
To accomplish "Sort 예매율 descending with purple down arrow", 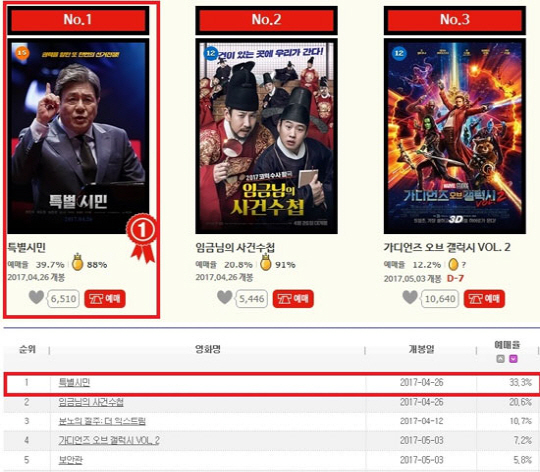I will 513,359.
